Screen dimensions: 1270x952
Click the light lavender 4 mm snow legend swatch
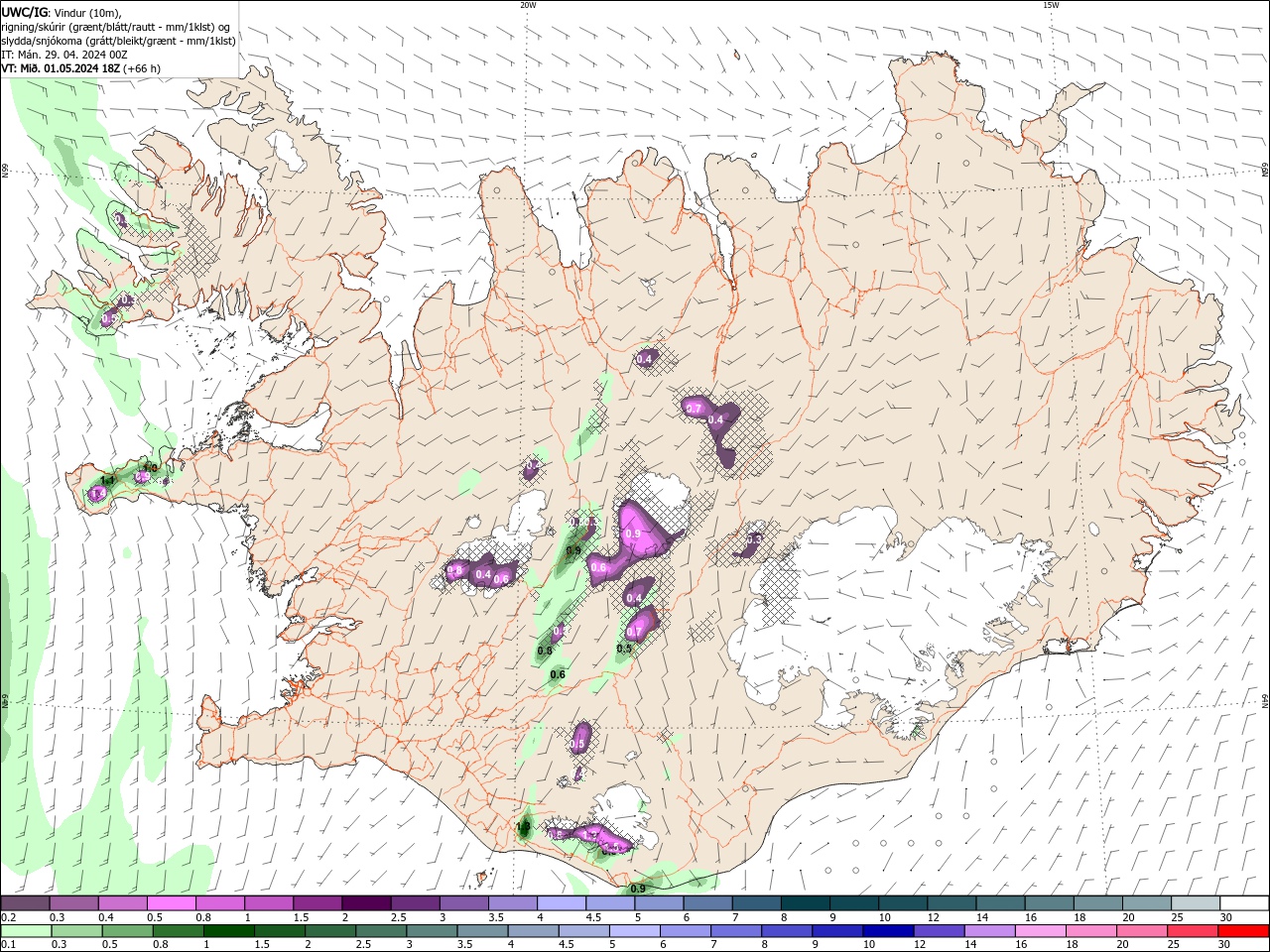(562, 903)
